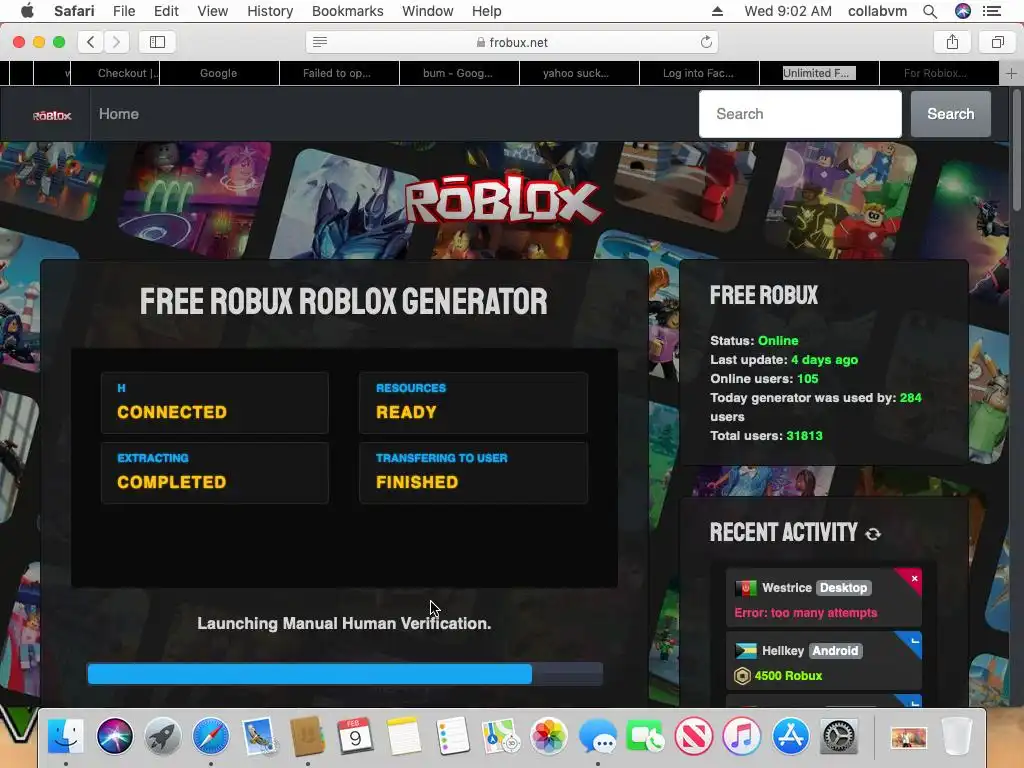Open Contacts from the dock

[307, 736]
